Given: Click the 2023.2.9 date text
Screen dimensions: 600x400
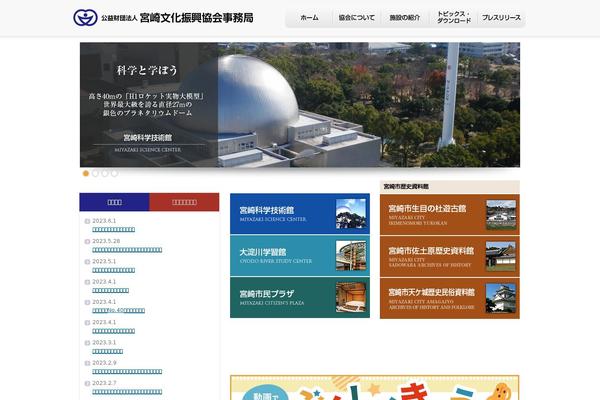Looking at the screenshot, I should [x=104, y=363].
